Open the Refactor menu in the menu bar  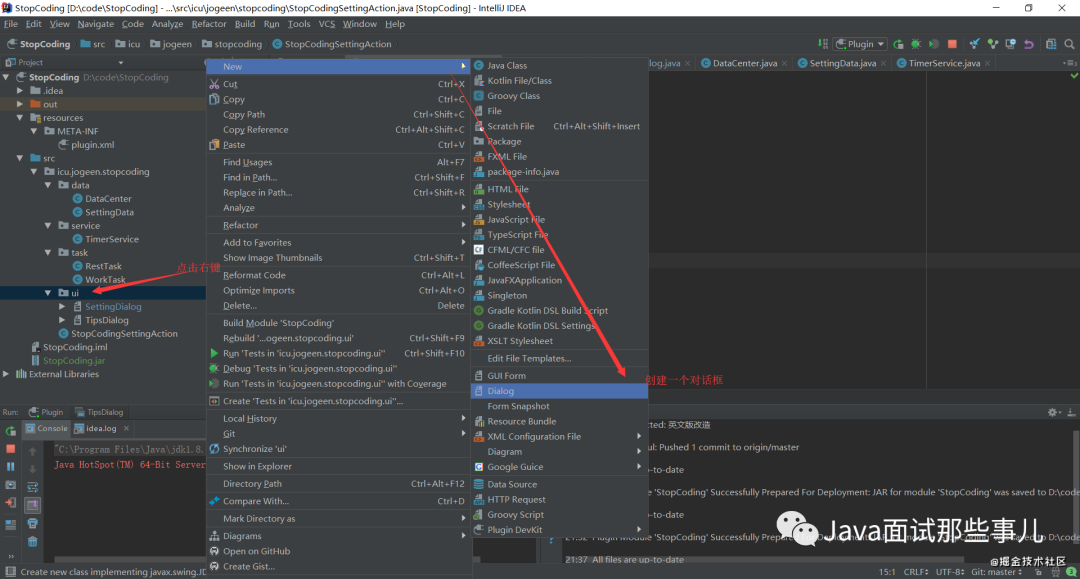click(x=209, y=24)
